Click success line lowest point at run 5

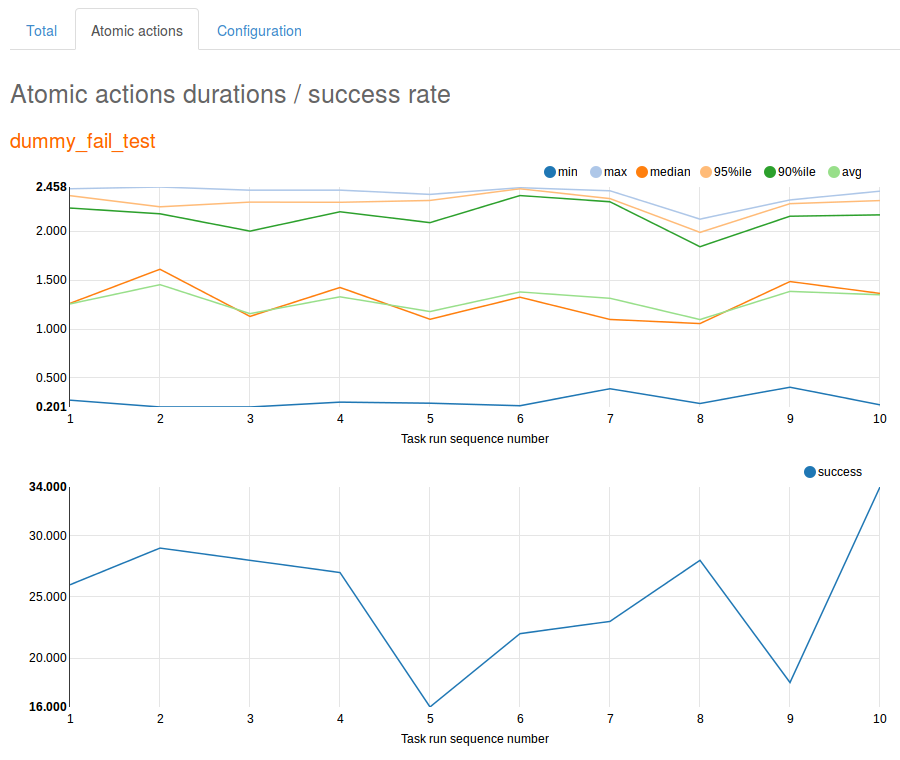[x=430, y=707]
